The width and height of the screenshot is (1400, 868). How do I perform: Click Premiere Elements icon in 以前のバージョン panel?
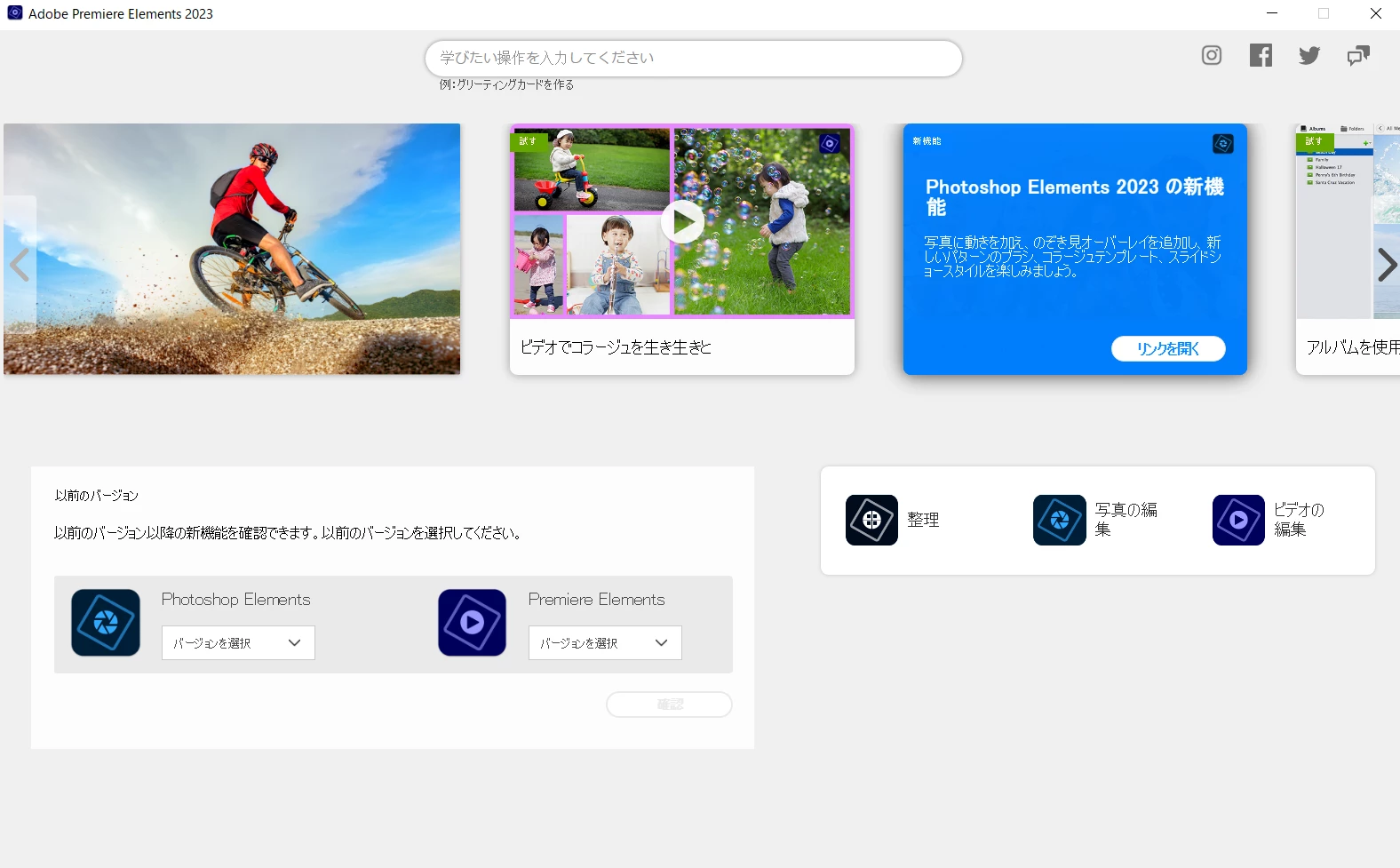click(x=472, y=623)
